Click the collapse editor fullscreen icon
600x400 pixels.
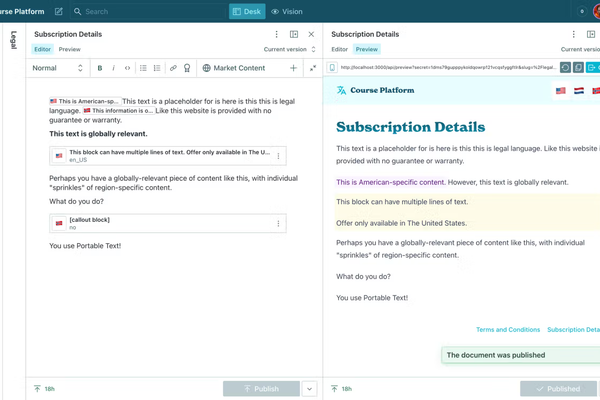[313, 68]
